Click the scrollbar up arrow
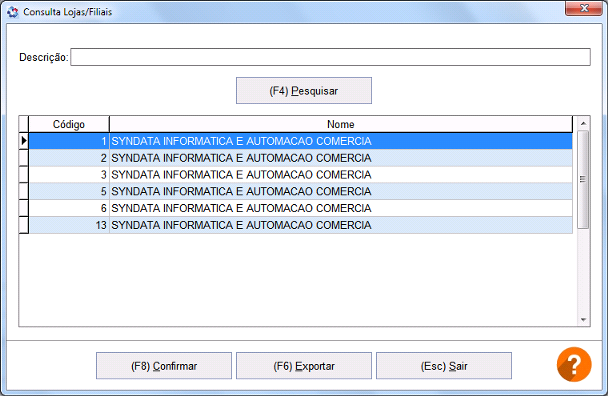 click(583, 123)
